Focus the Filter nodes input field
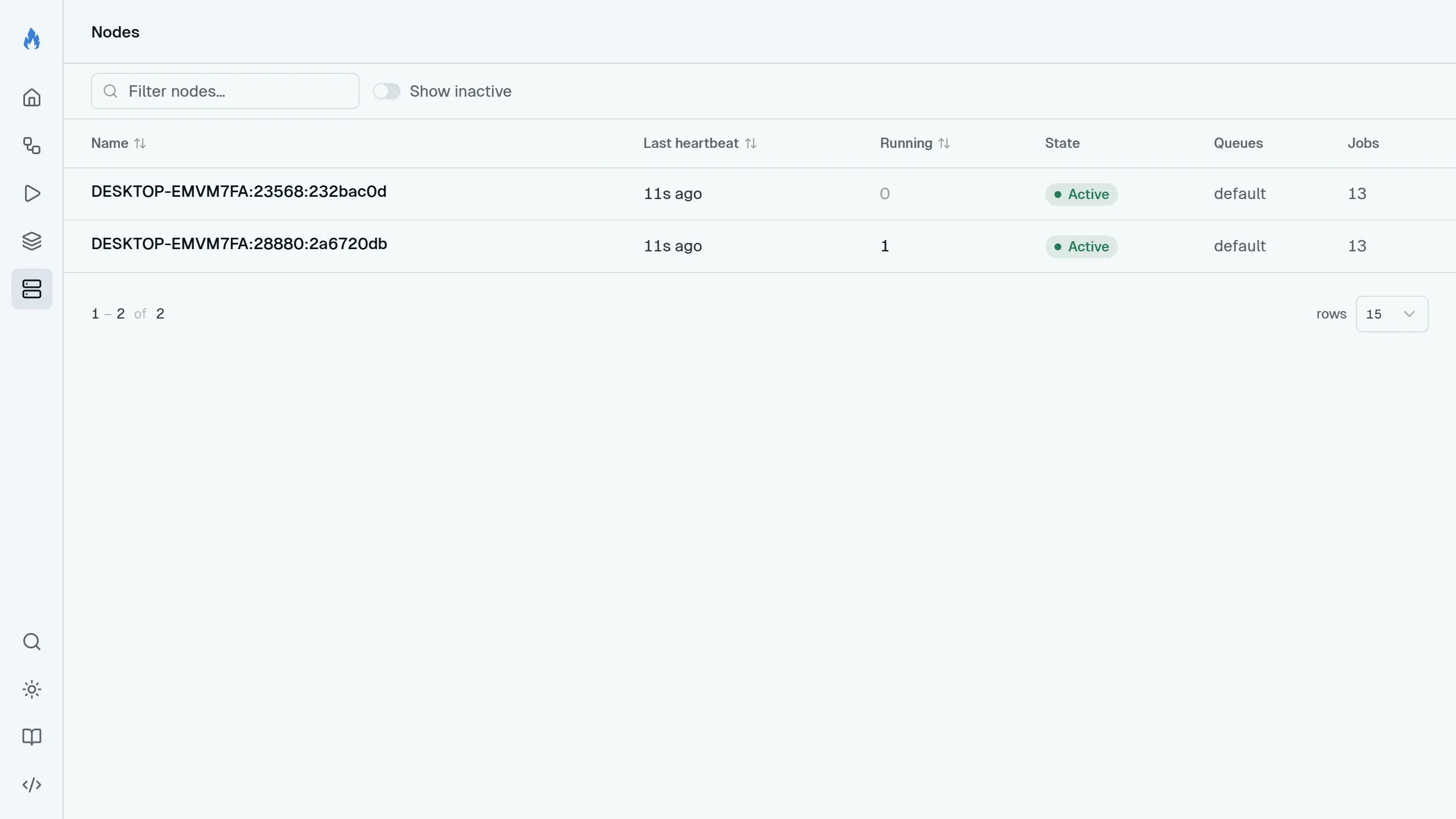 (225, 91)
